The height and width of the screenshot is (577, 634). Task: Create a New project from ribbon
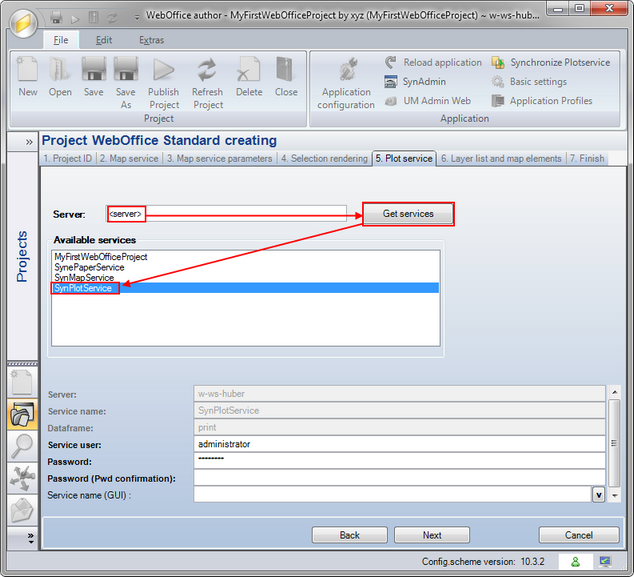point(27,77)
